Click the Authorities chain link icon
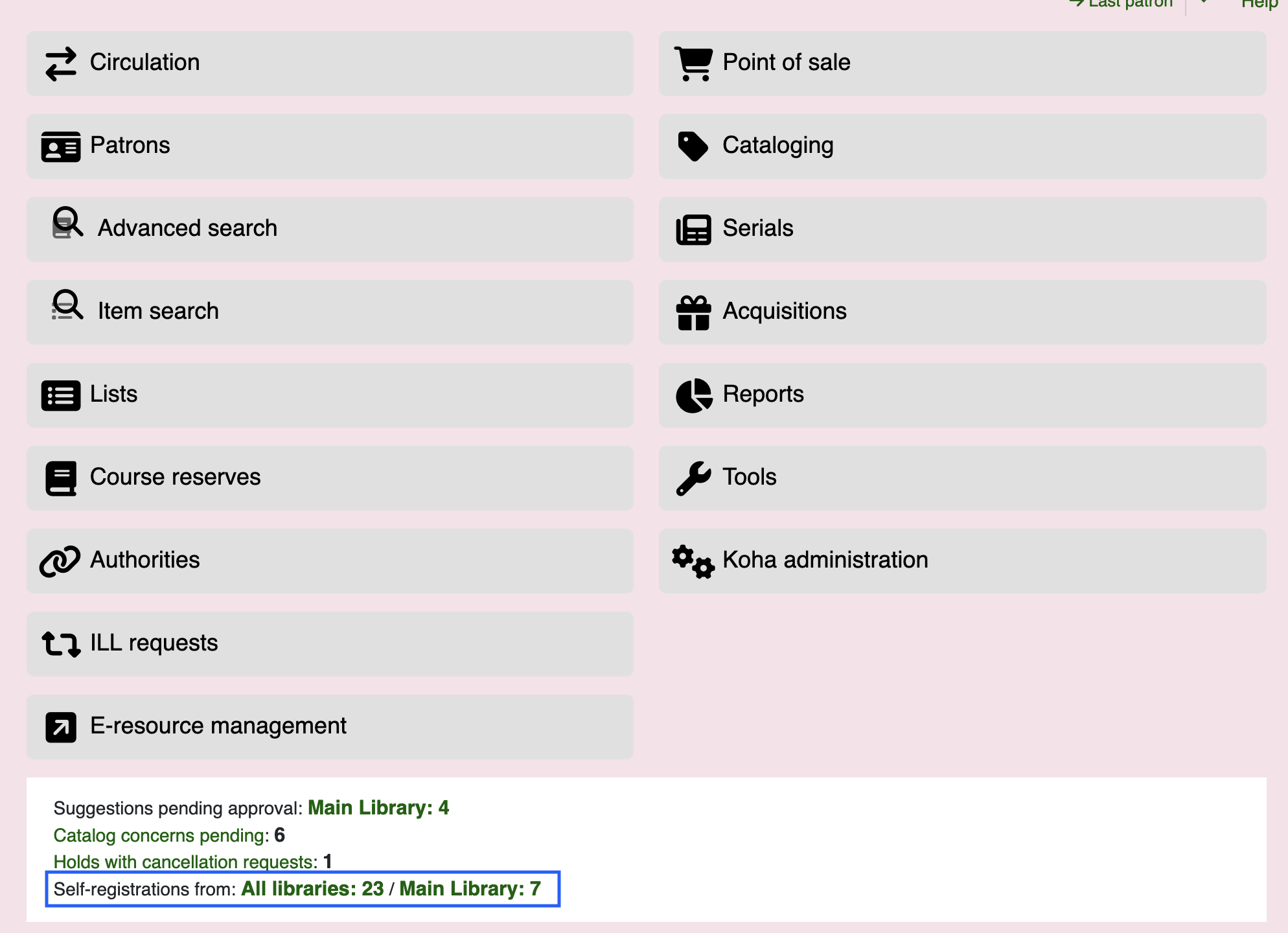 pyautogui.click(x=60, y=561)
